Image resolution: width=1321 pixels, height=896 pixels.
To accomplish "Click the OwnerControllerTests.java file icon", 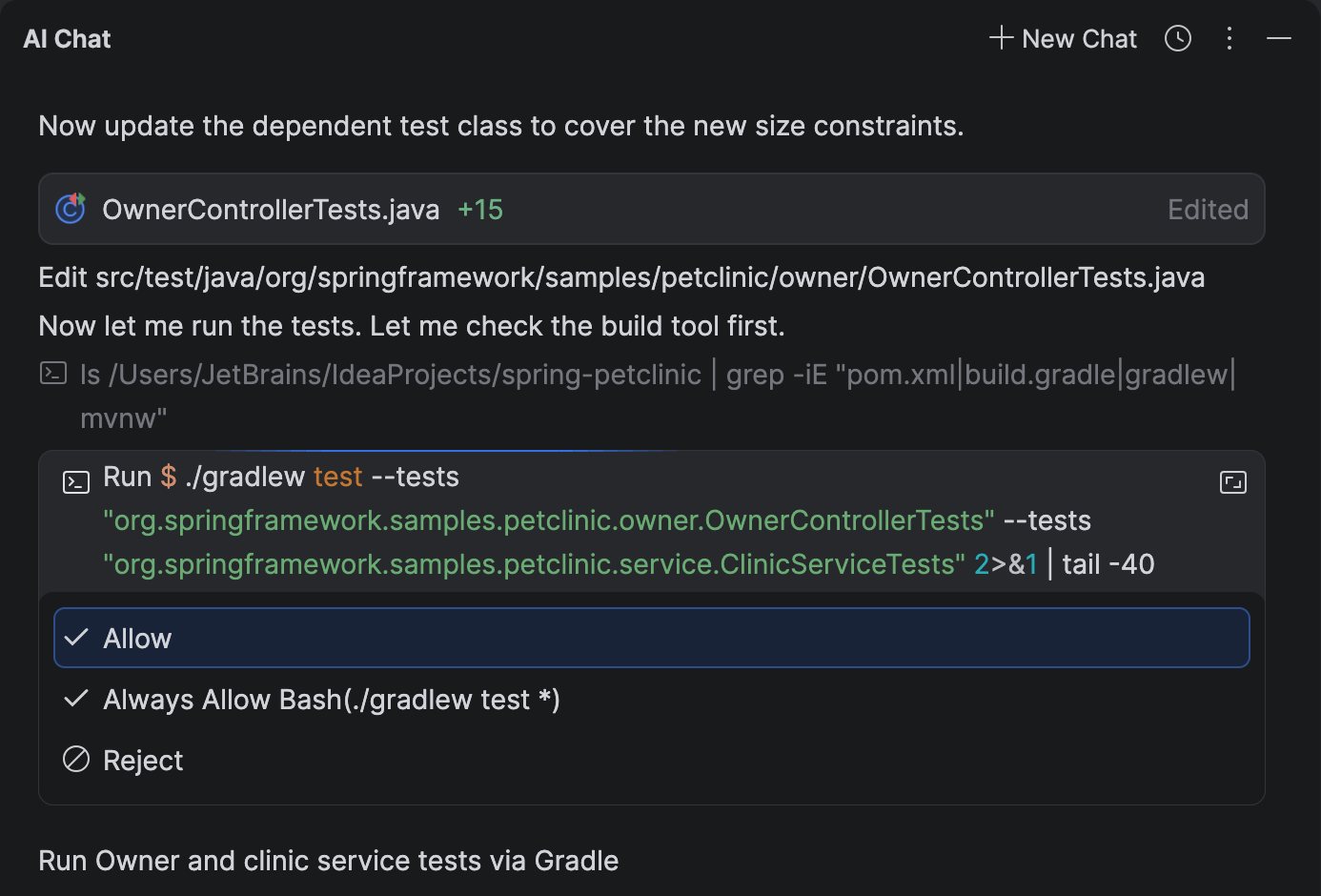I will (x=71, y=209).
